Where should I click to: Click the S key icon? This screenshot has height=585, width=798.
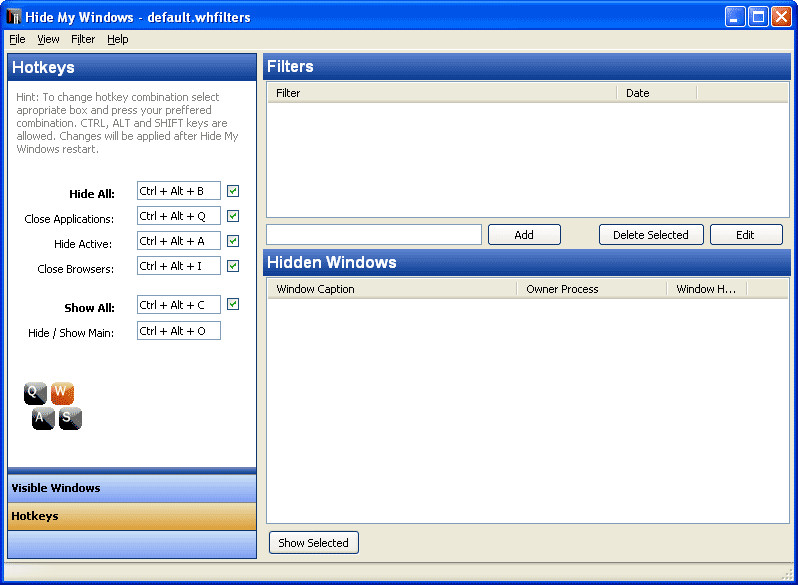click(70, 419)
